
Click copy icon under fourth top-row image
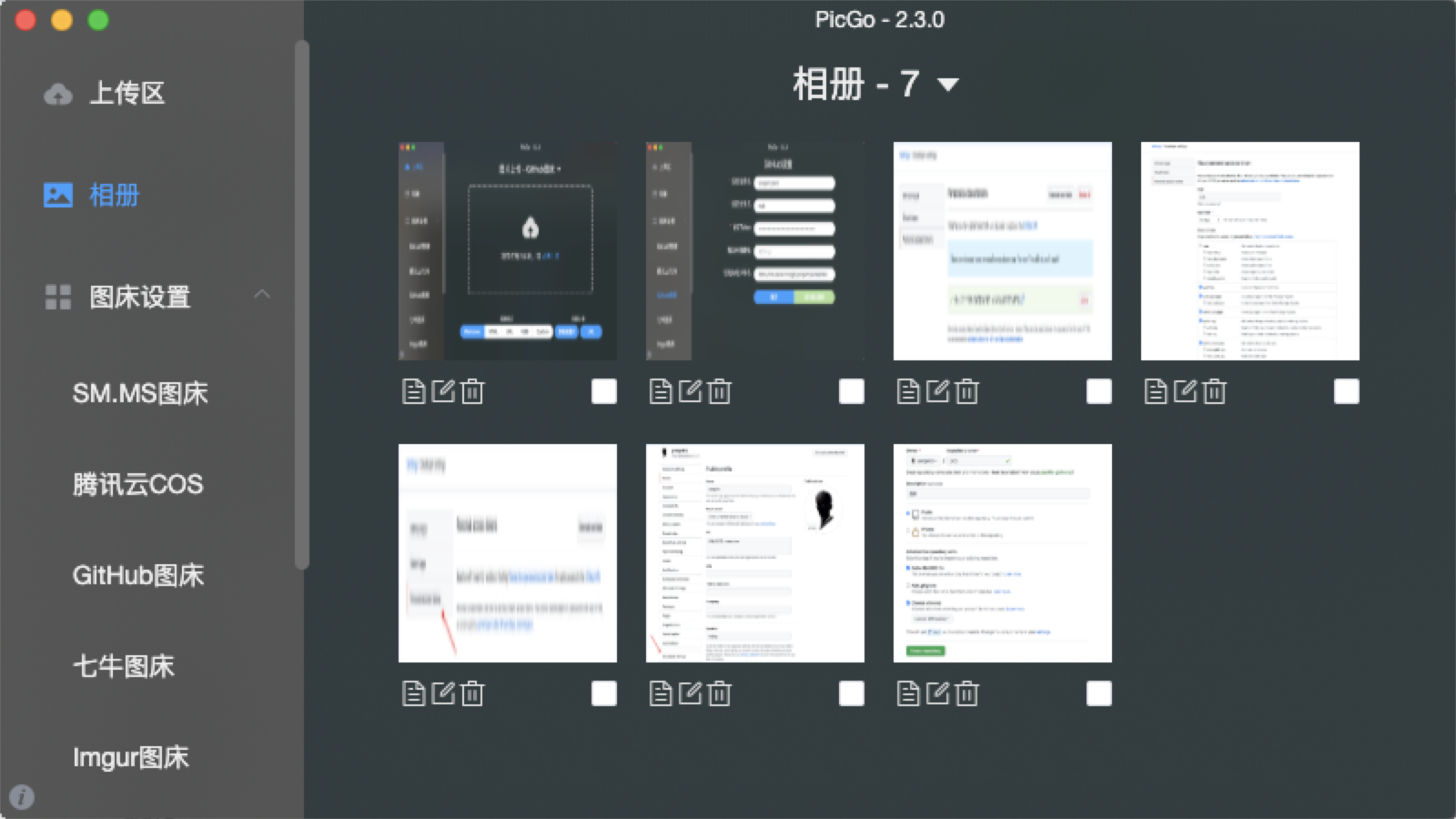(1156, 391)
